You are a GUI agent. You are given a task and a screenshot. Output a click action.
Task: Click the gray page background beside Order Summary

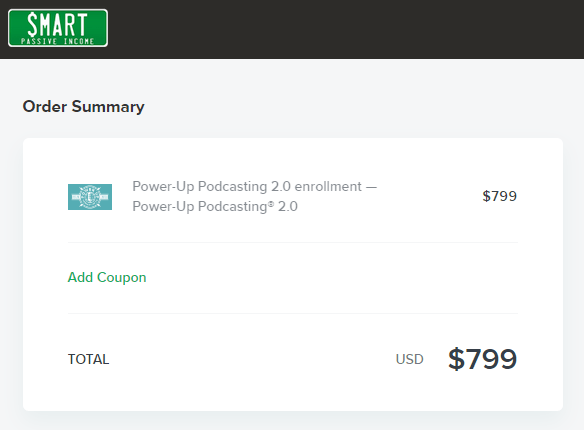click(354, 106)
